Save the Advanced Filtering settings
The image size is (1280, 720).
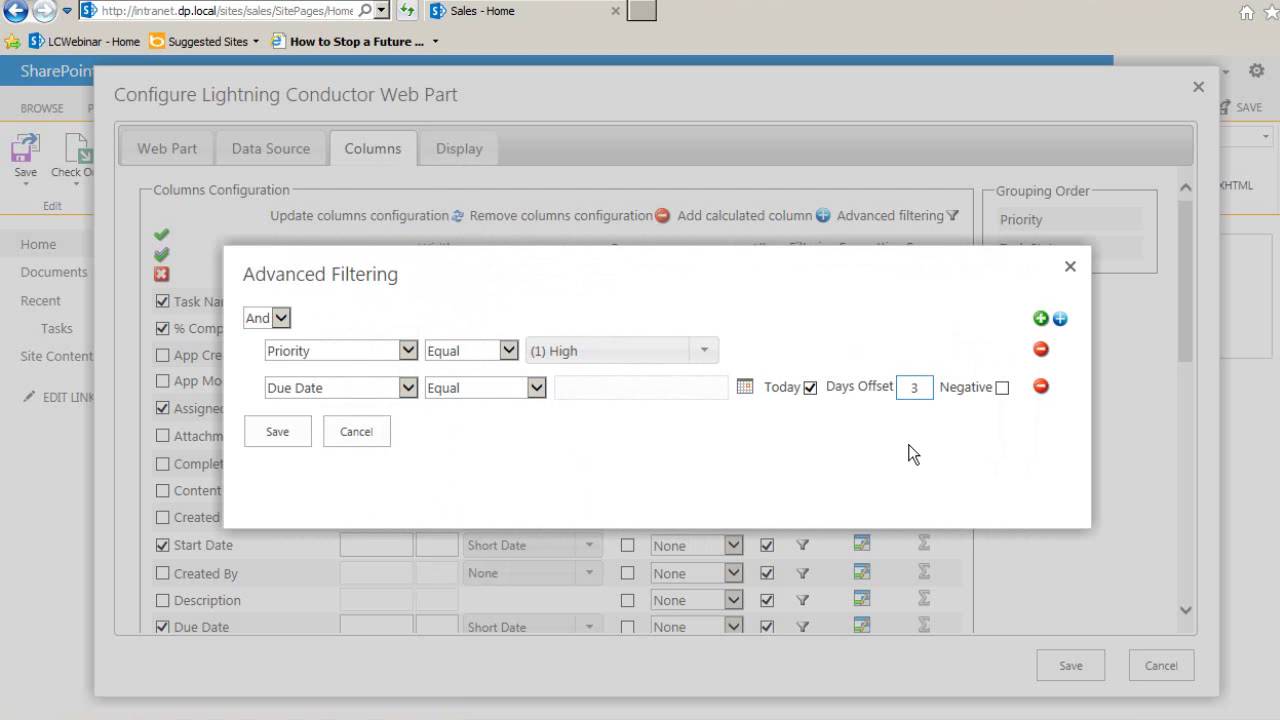(x=278, y=431)
